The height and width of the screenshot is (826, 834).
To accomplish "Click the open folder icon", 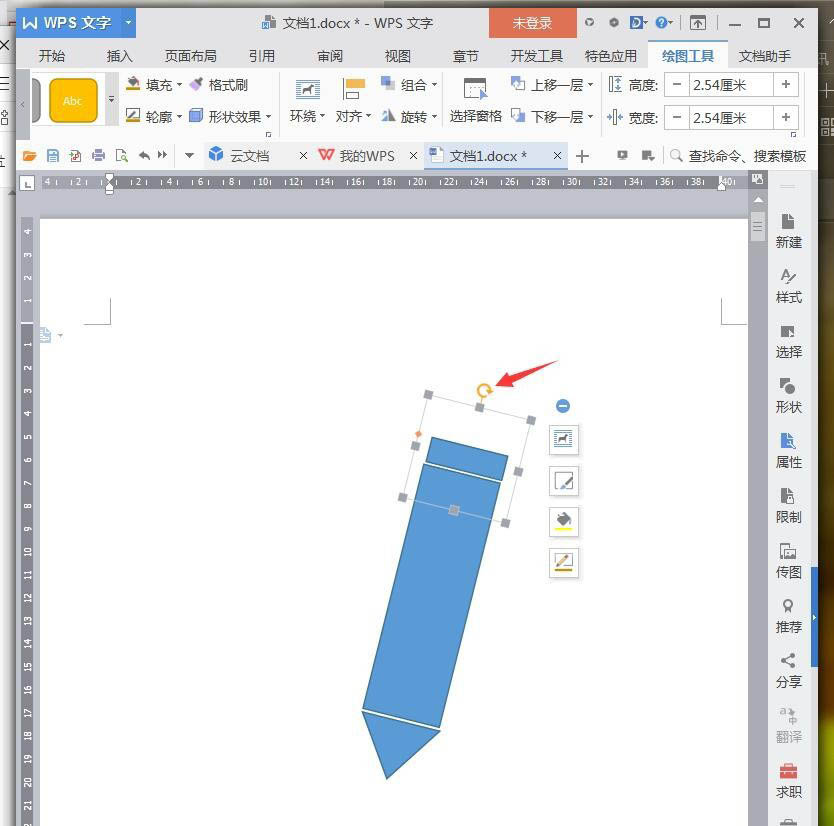I will coord(29,156).
